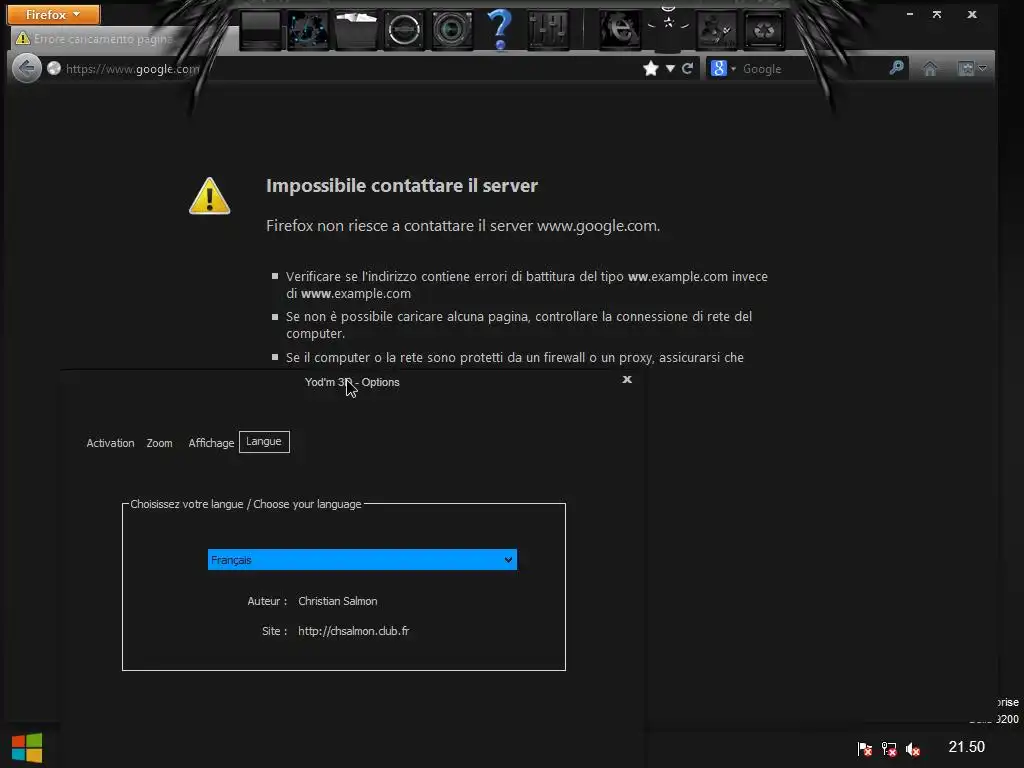The height and width of the screenshot is (768, 1024).
Task: Open the Firefox menu button
Action: point(54,14)
